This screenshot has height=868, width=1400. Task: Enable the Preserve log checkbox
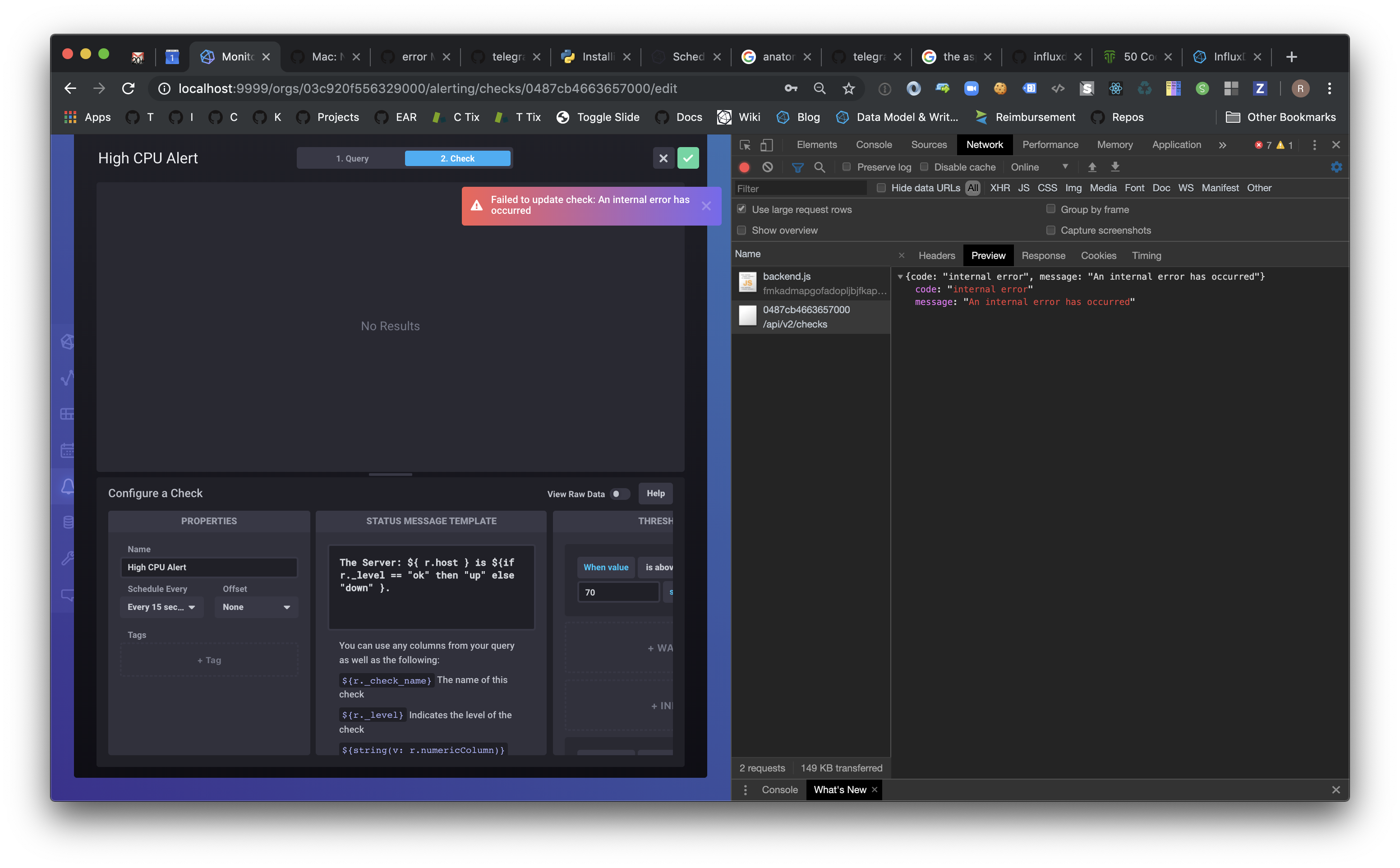(846, 166)
